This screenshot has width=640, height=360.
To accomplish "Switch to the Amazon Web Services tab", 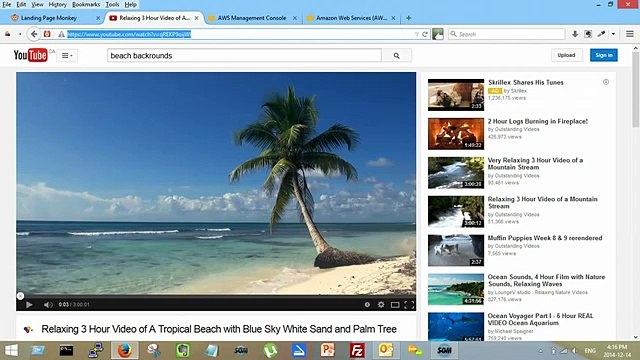I will pos(351,18).
